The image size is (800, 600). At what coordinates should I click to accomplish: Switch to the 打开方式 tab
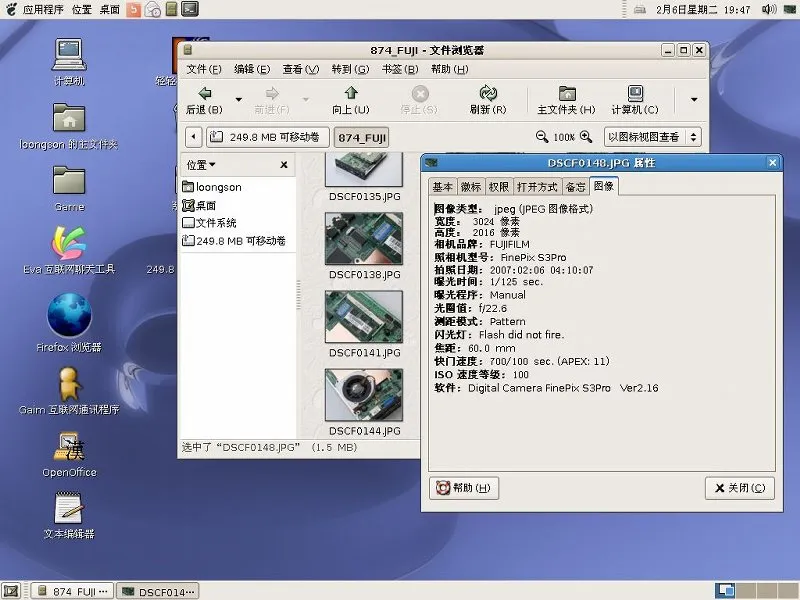coord(537,187)
